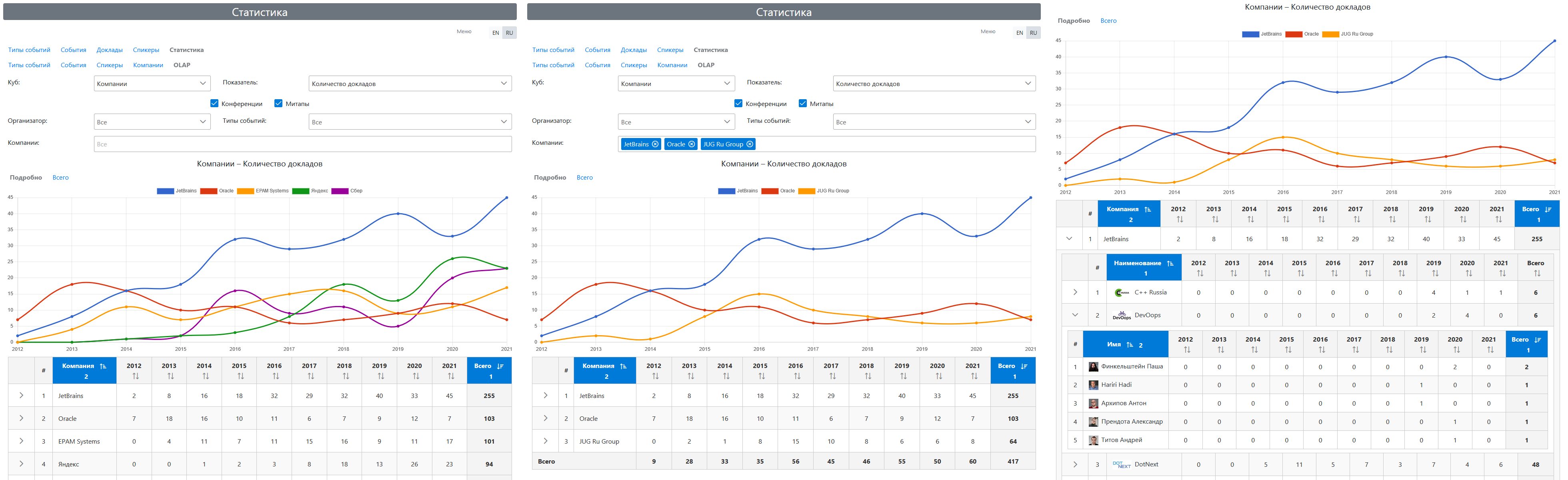The width and height of the screenshot is (1568, 480).
Task: Switch language to EN in middle panel
Action: pyautogui.click(x=1020, y=33)
